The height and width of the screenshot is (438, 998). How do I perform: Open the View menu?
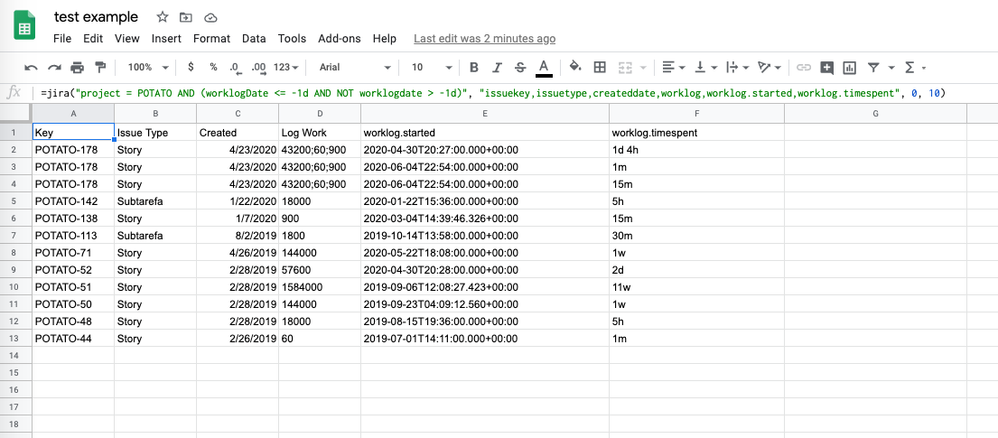tap(127, 39)
